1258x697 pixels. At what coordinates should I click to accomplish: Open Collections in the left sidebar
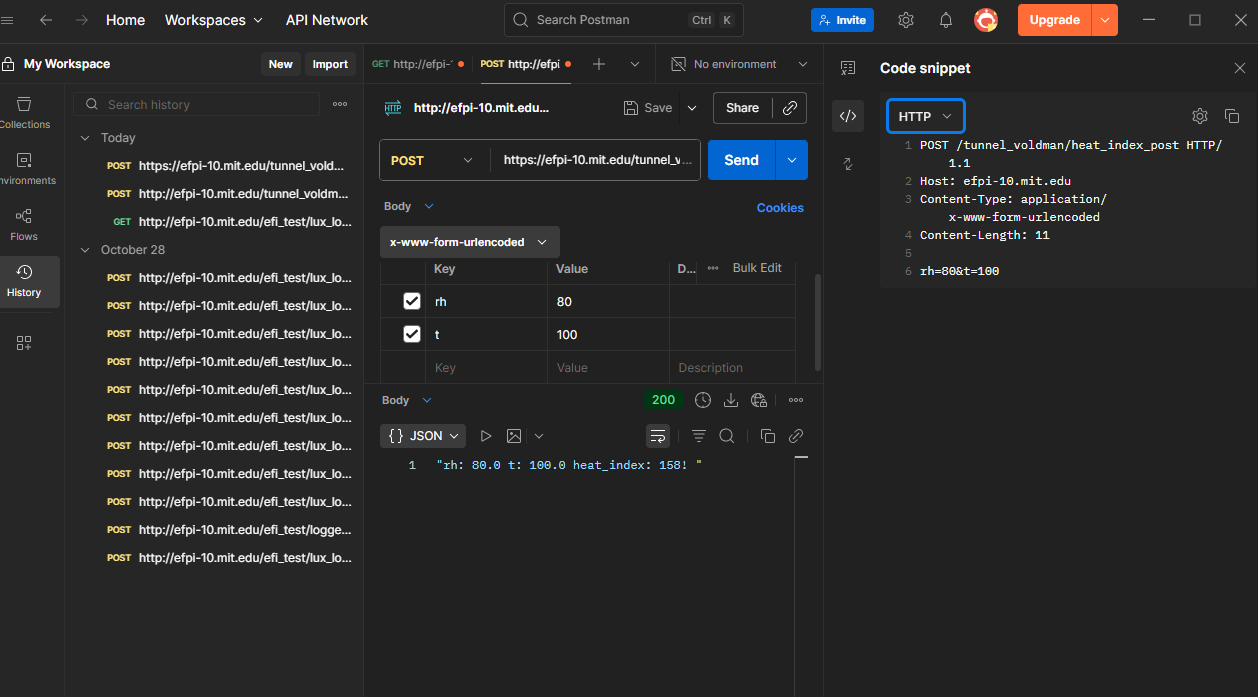pyautogui.click(x=24, y=112)
